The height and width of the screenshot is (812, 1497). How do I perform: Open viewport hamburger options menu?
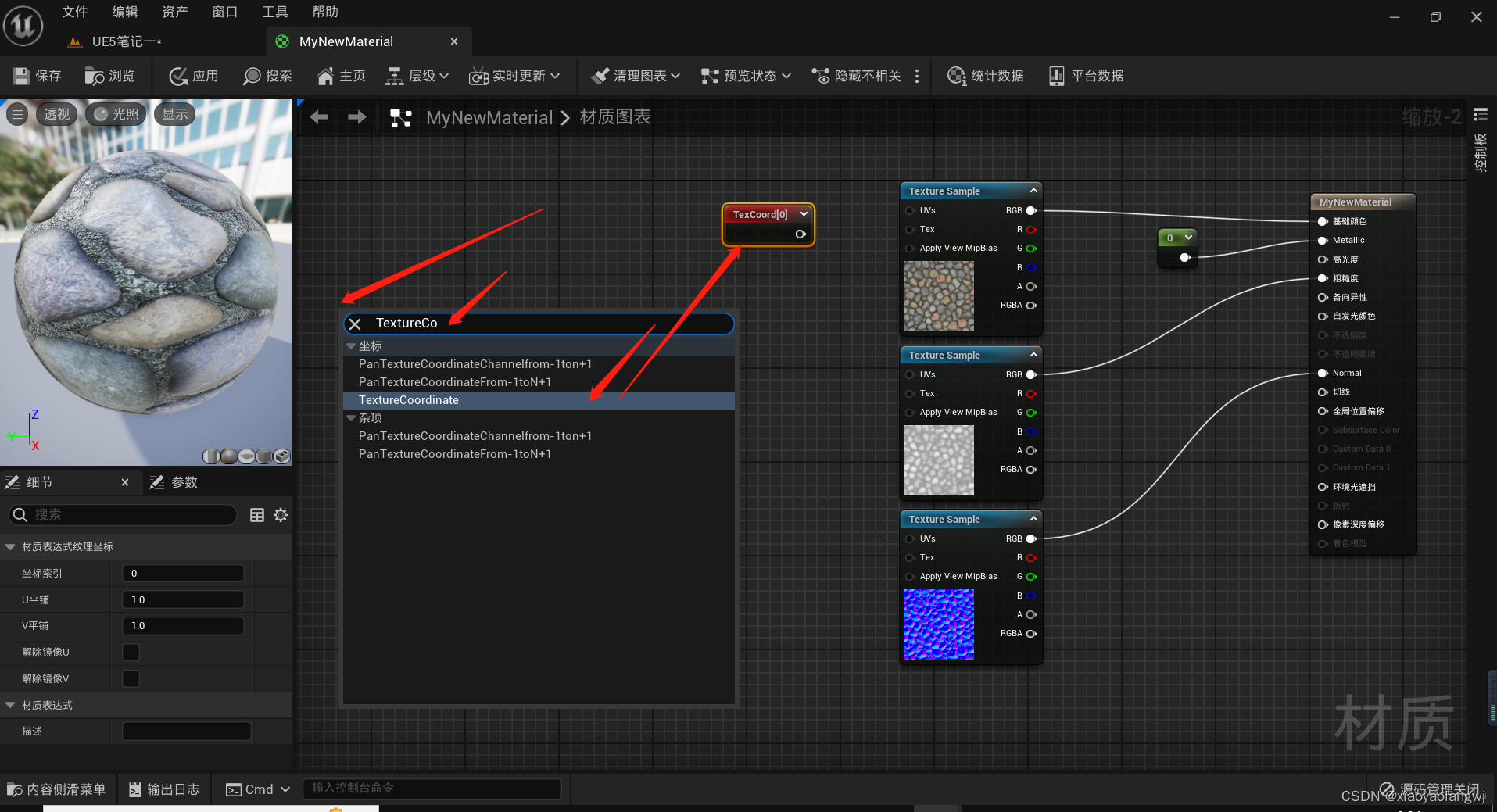pos(17,114)
